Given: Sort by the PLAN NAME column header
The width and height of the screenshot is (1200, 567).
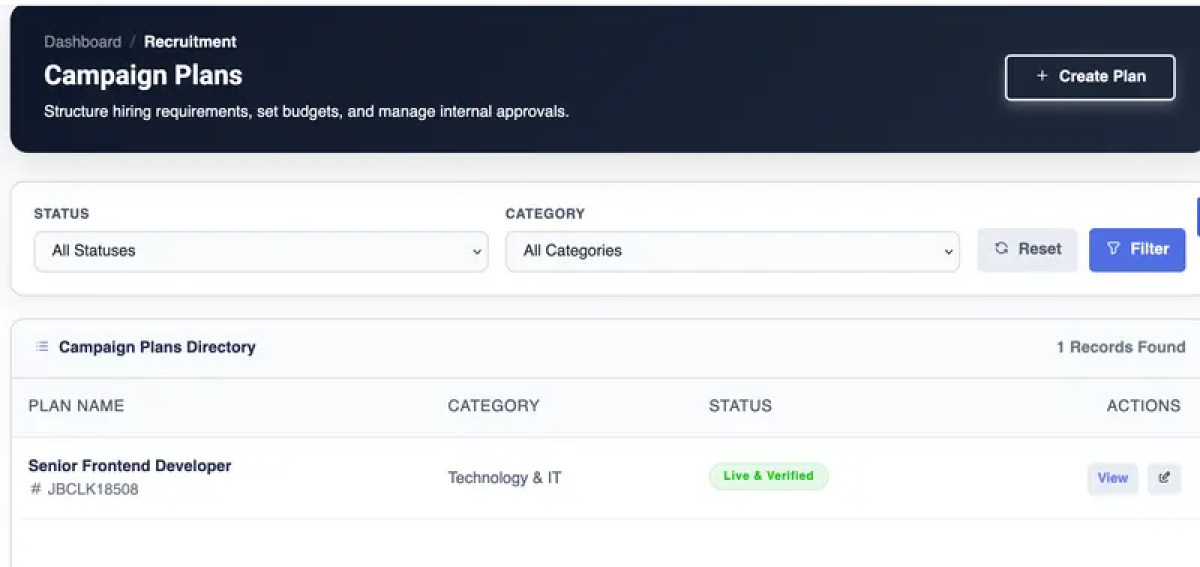Looking at the screenshot, I should pyautogui.click(x=76, y=406).
